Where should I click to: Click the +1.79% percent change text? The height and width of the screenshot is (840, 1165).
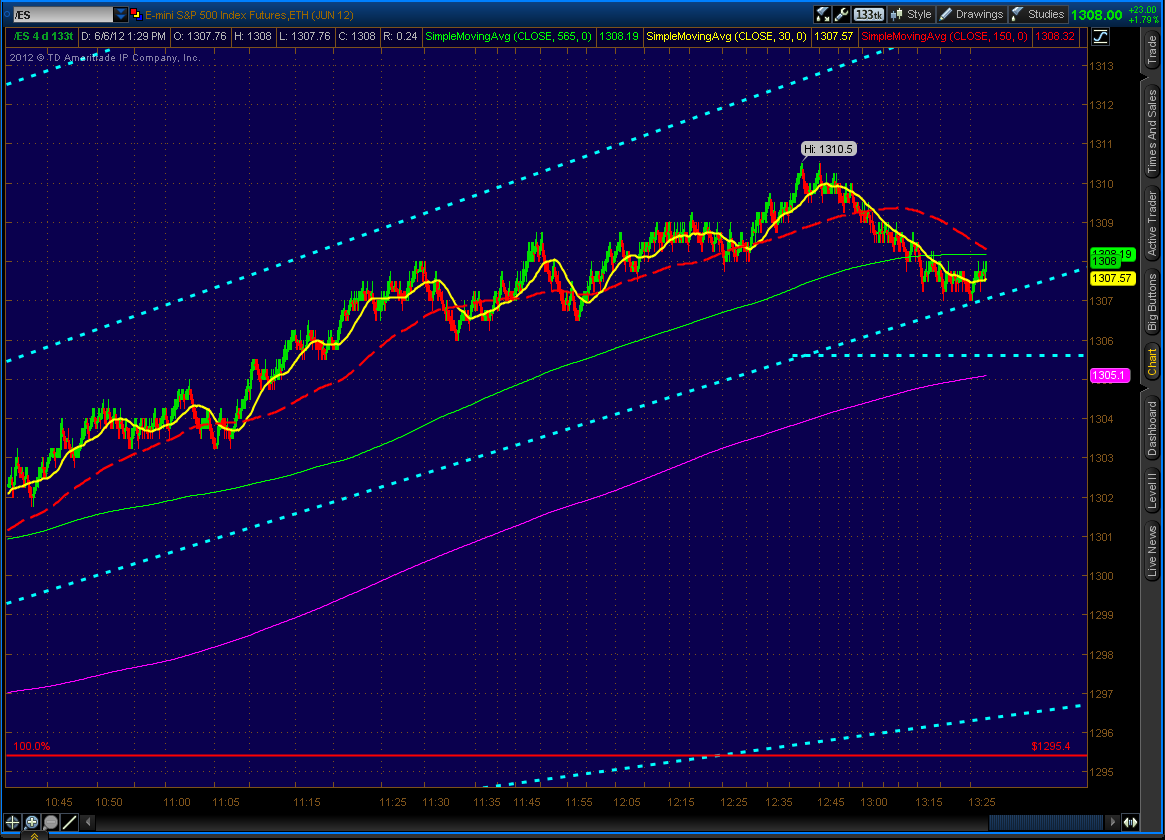[1143, 19]
